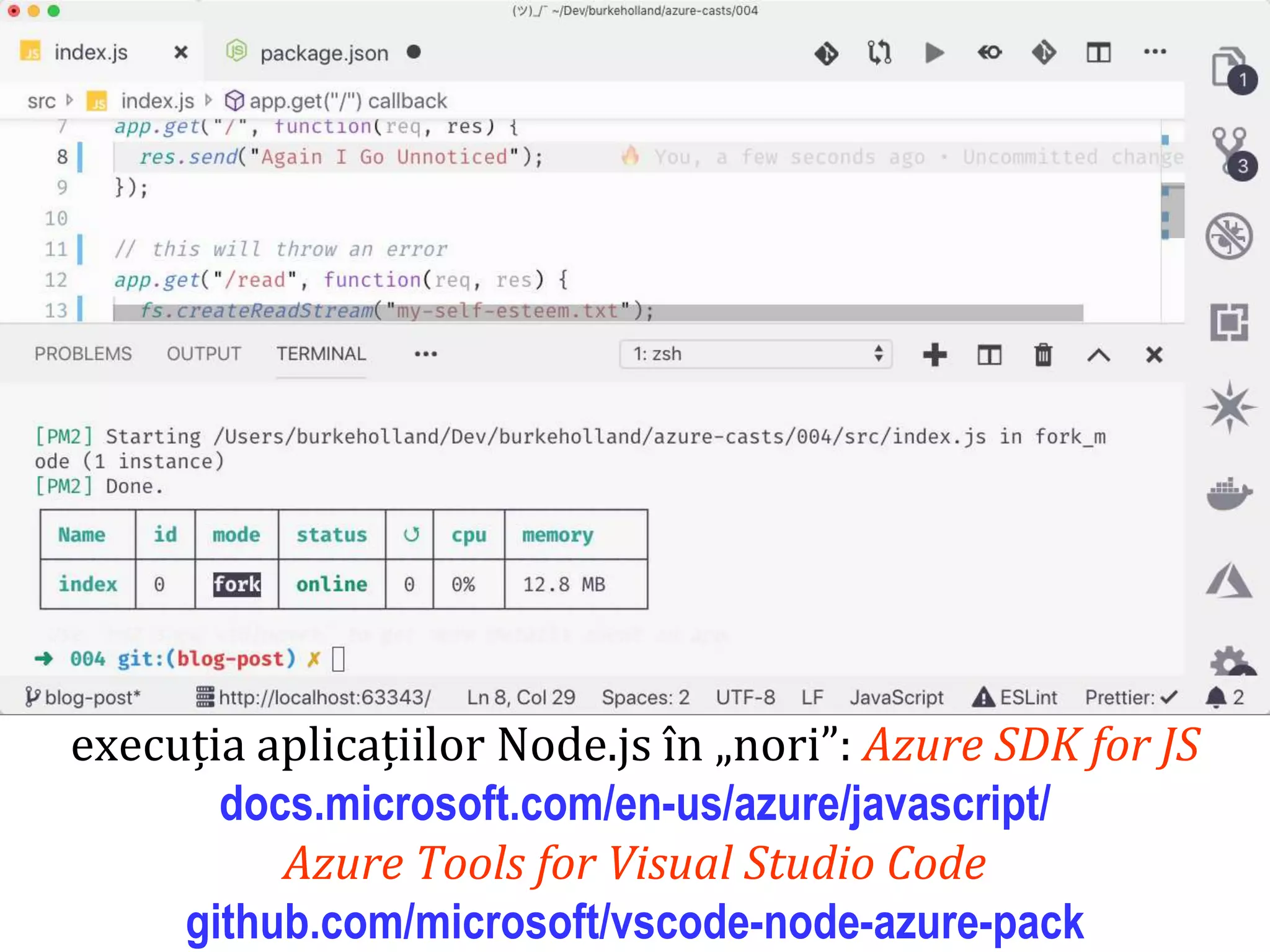The image size is (1270, 952).
Task: Open the Docker icon in activity bar
Action: [1229, 493]
